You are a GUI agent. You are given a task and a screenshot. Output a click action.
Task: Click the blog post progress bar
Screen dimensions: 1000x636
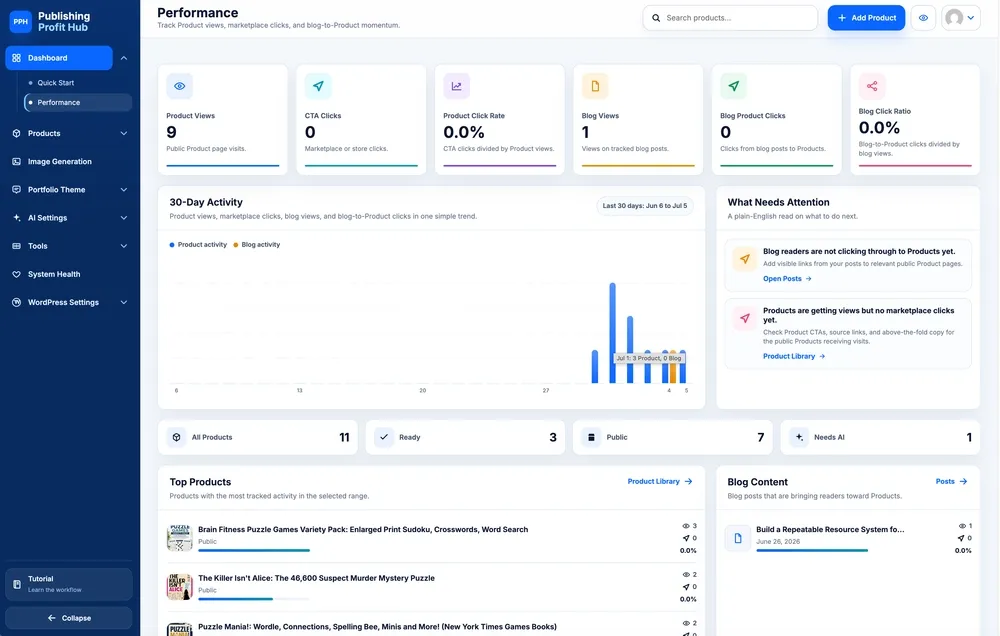pos(812,550)
